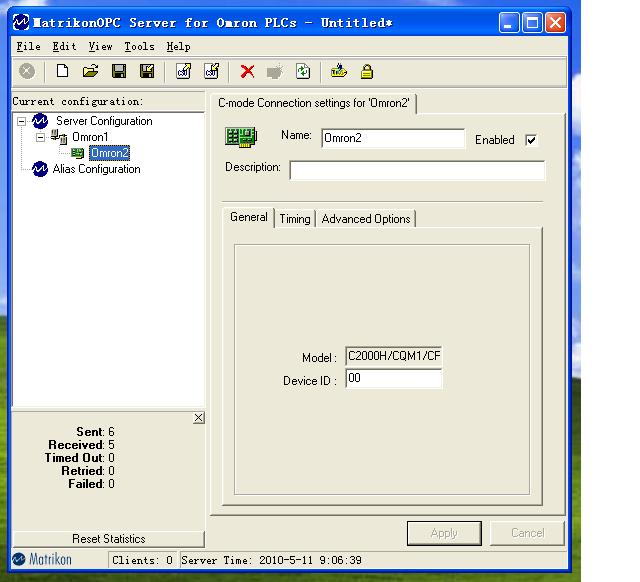
Task: Open a configuration file with folder icon
Action: click(x=90, y=71)
